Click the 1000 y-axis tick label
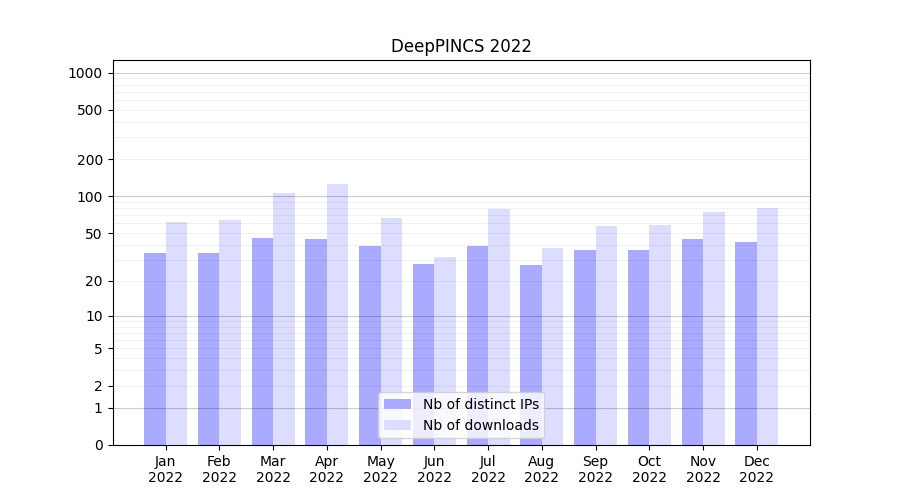Screen dimensions: 900x500 (85, 73)
